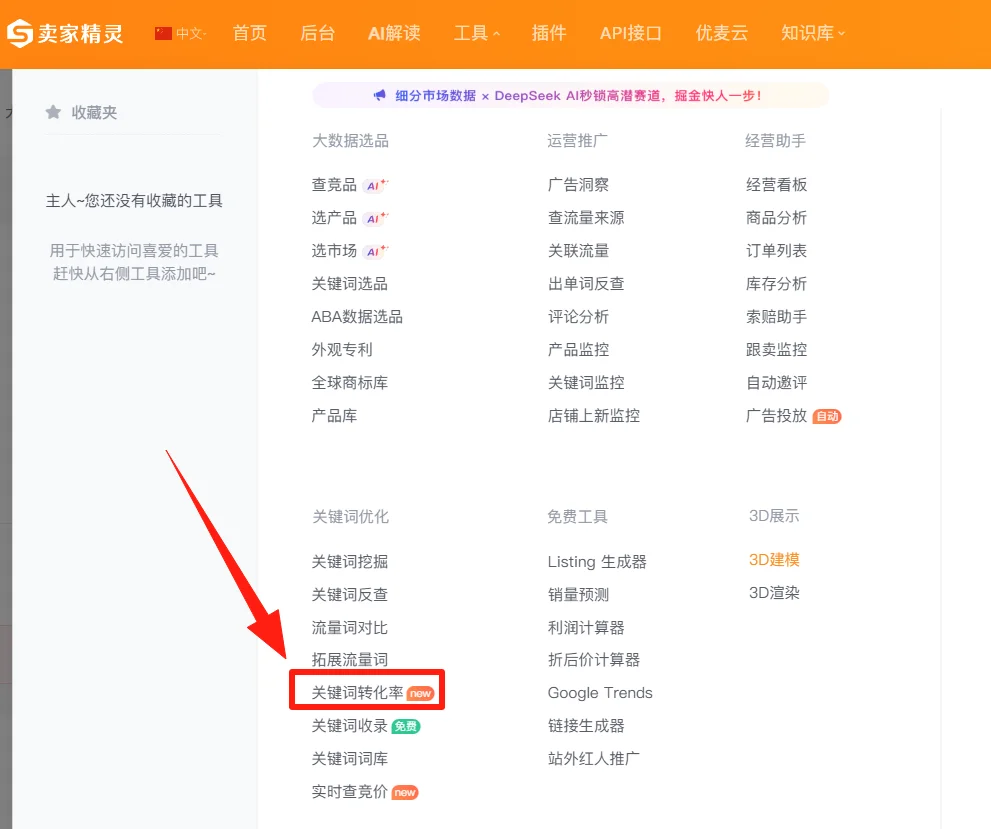
Task: Open 后台 in the top navigation
Action: pos(317,33)
